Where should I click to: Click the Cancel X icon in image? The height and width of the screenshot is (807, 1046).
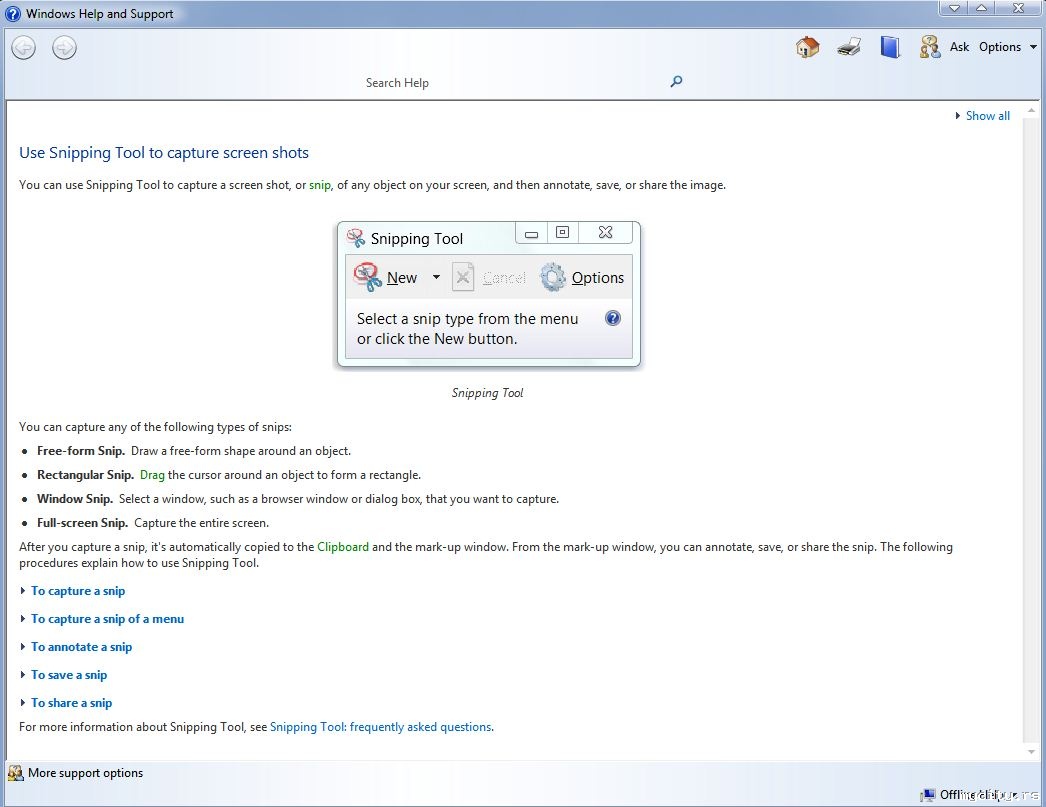pos(463,277)
